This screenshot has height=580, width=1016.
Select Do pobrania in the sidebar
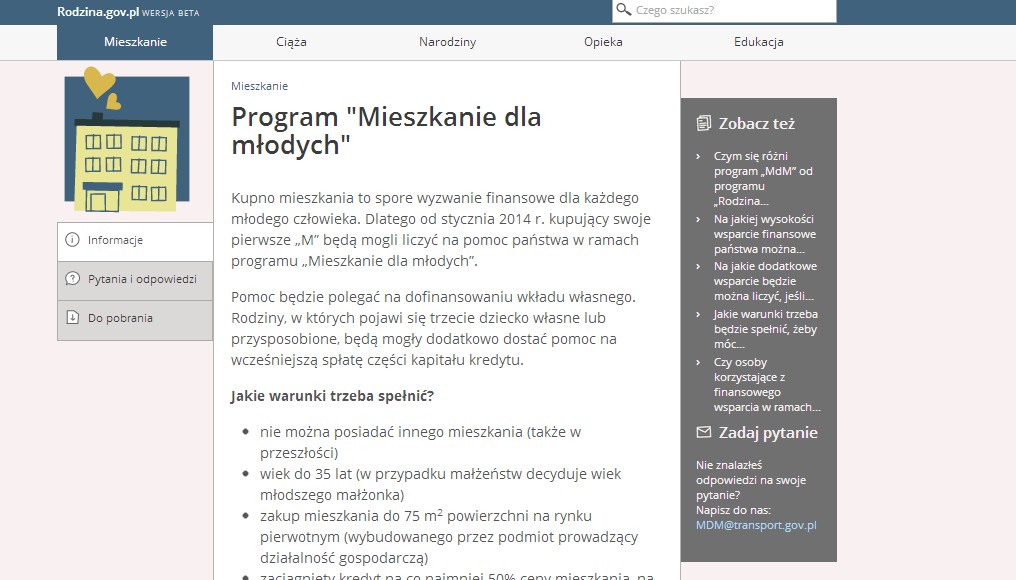120,318
